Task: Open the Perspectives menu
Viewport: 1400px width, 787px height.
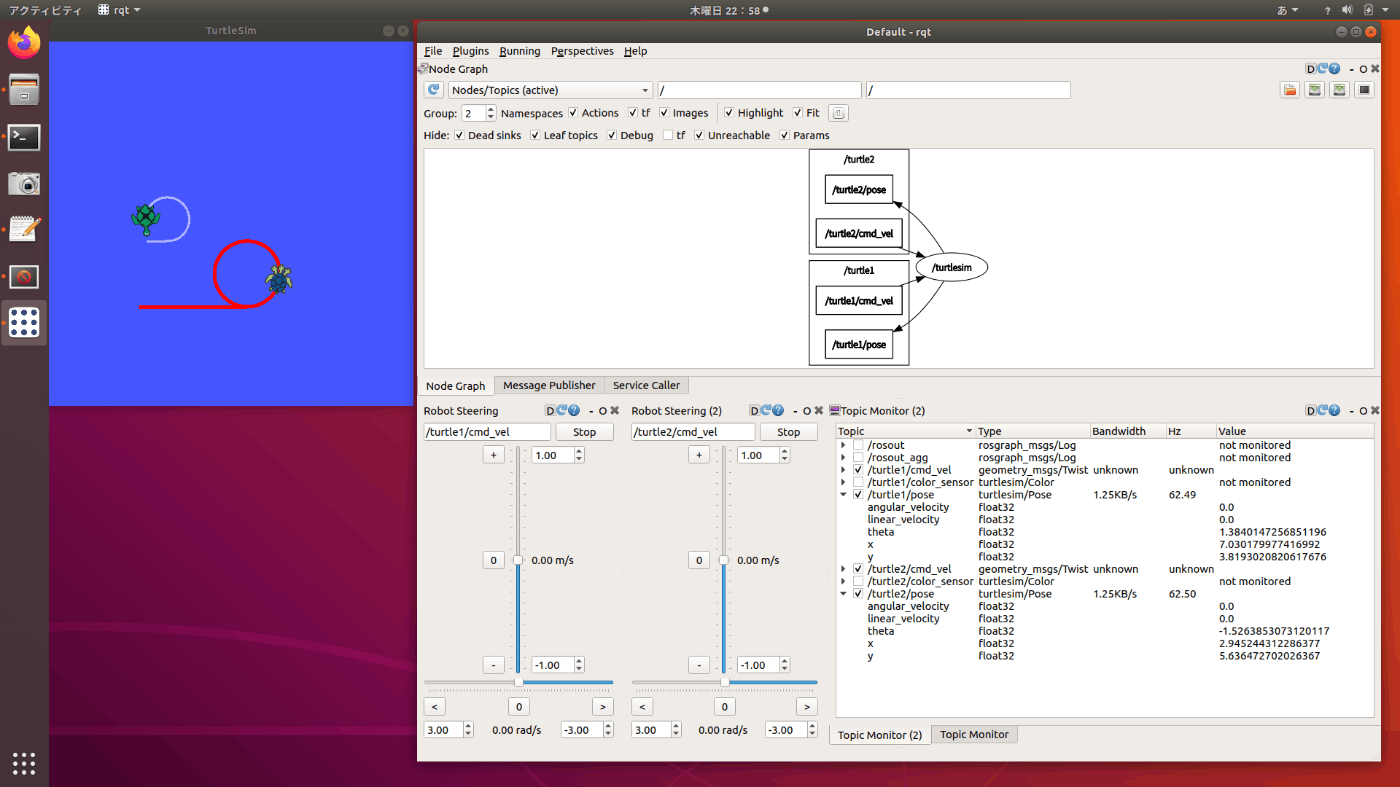Action: pos(582,51)
